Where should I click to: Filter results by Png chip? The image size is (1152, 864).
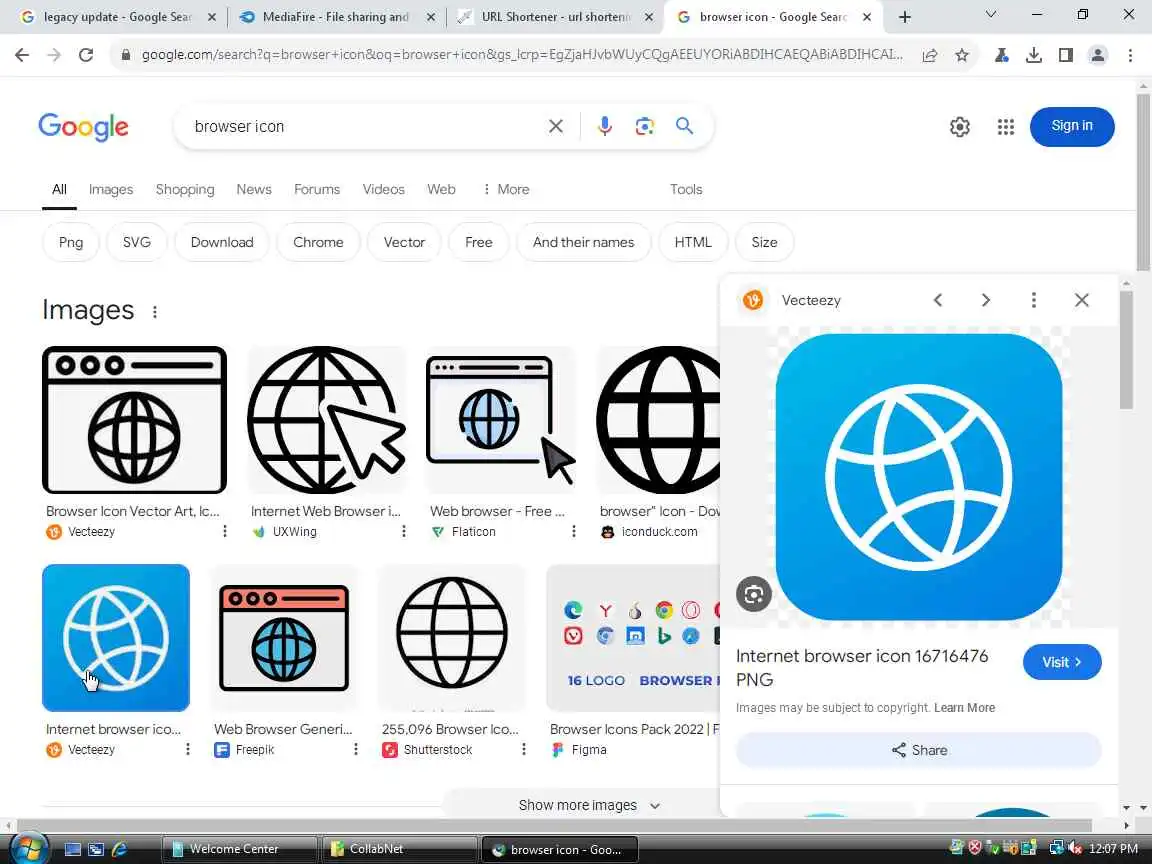click(71, 242)
